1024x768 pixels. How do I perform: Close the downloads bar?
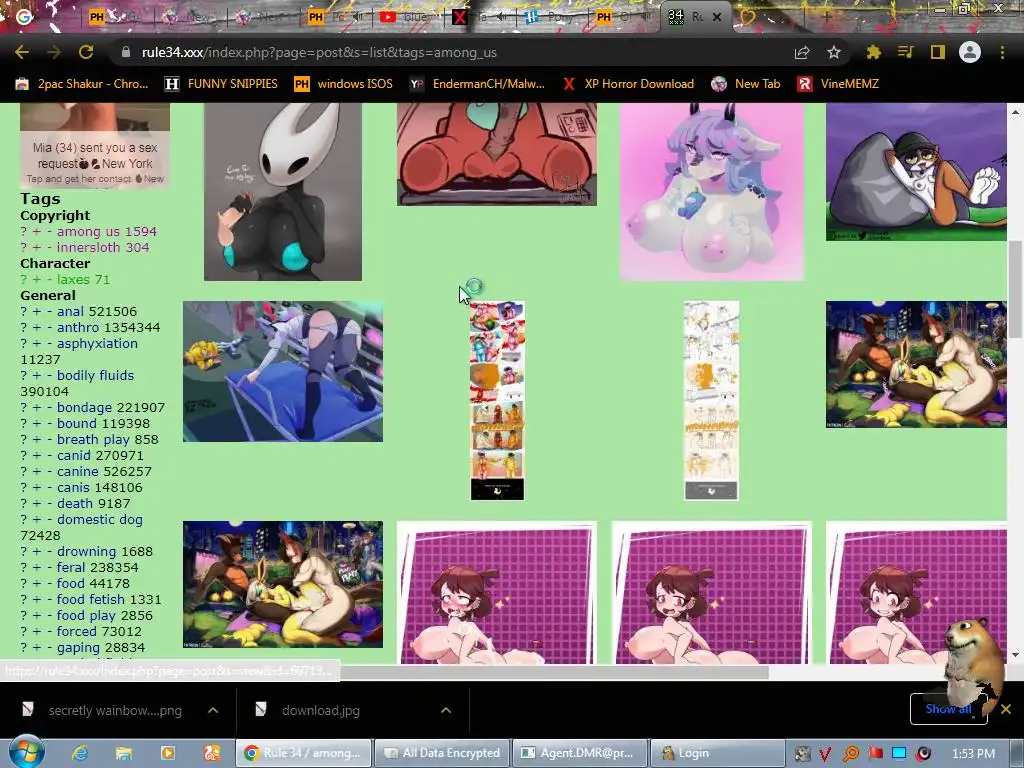(1006, 709)
